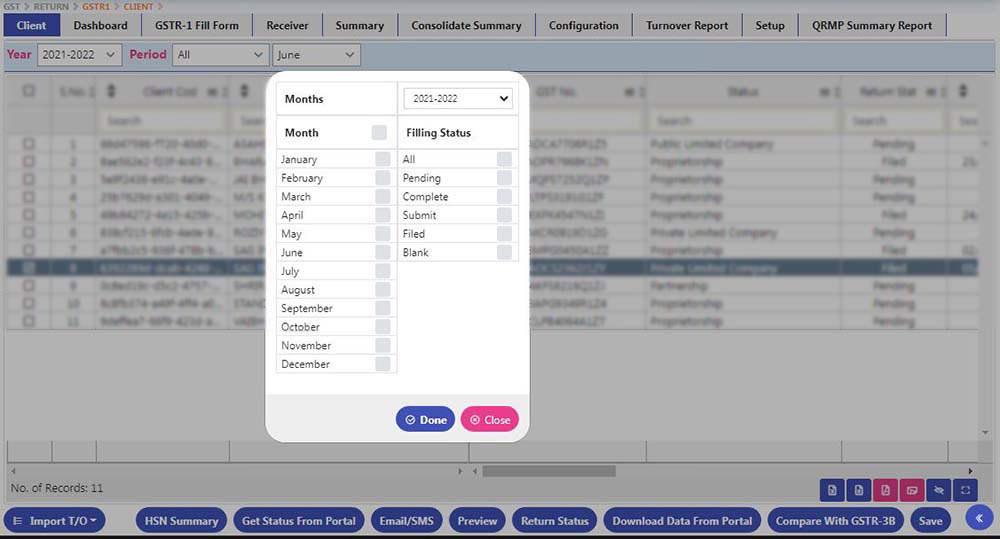
Task: Click the horizontal scrollbar thumb under grid
Action: (x=549, y=471)
